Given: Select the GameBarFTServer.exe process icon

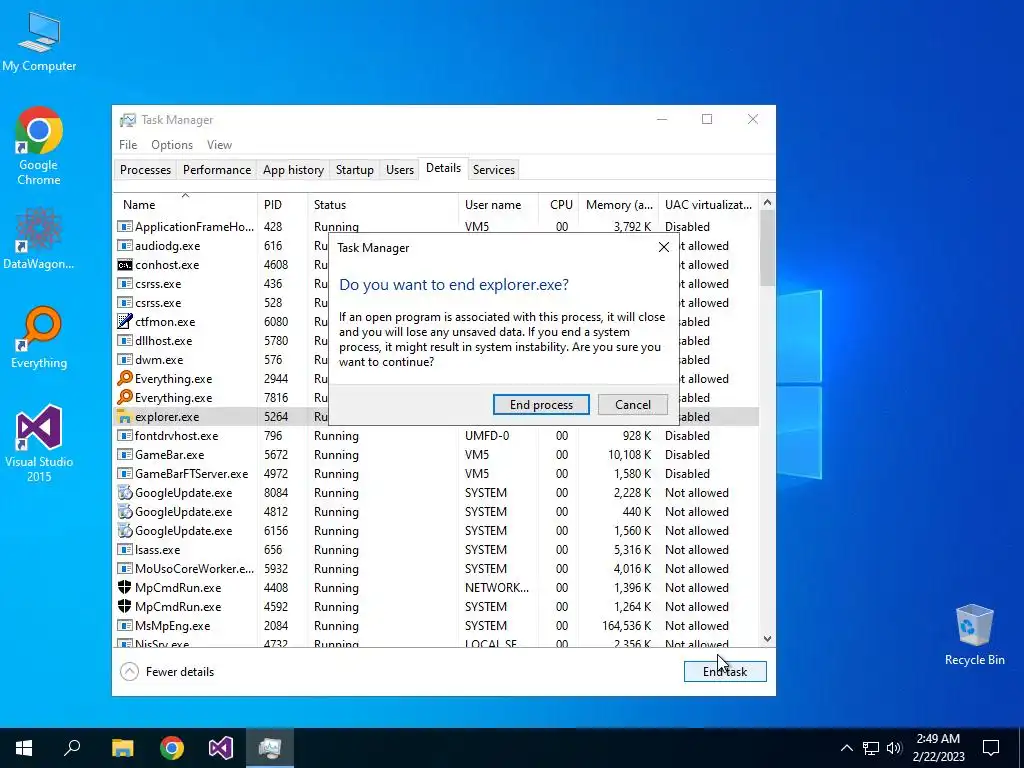Looking at the screenshot, I should tap(125, 473).
